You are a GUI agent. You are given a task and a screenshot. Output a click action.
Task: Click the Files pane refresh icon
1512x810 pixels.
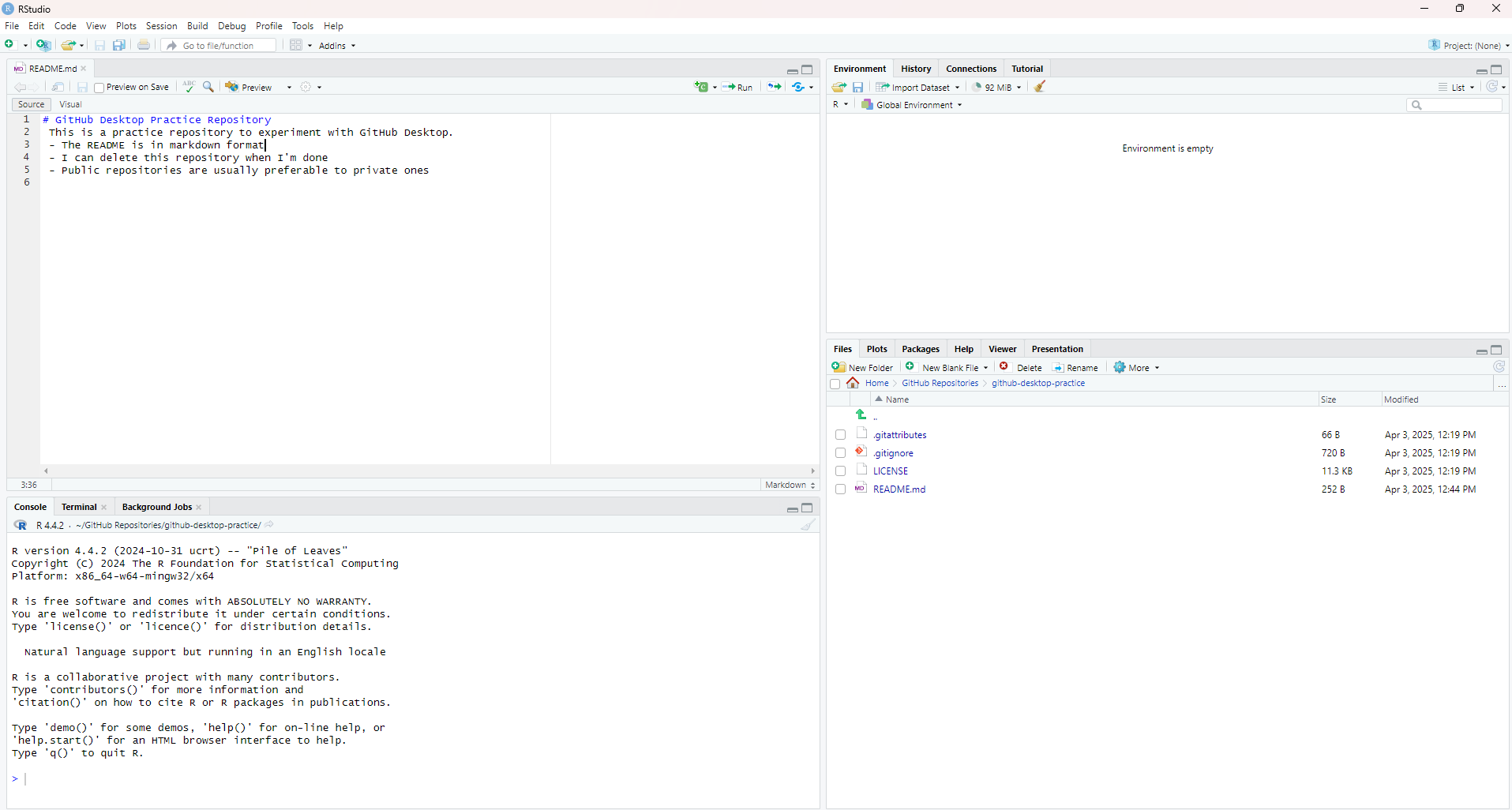(x=1499, y=367)
